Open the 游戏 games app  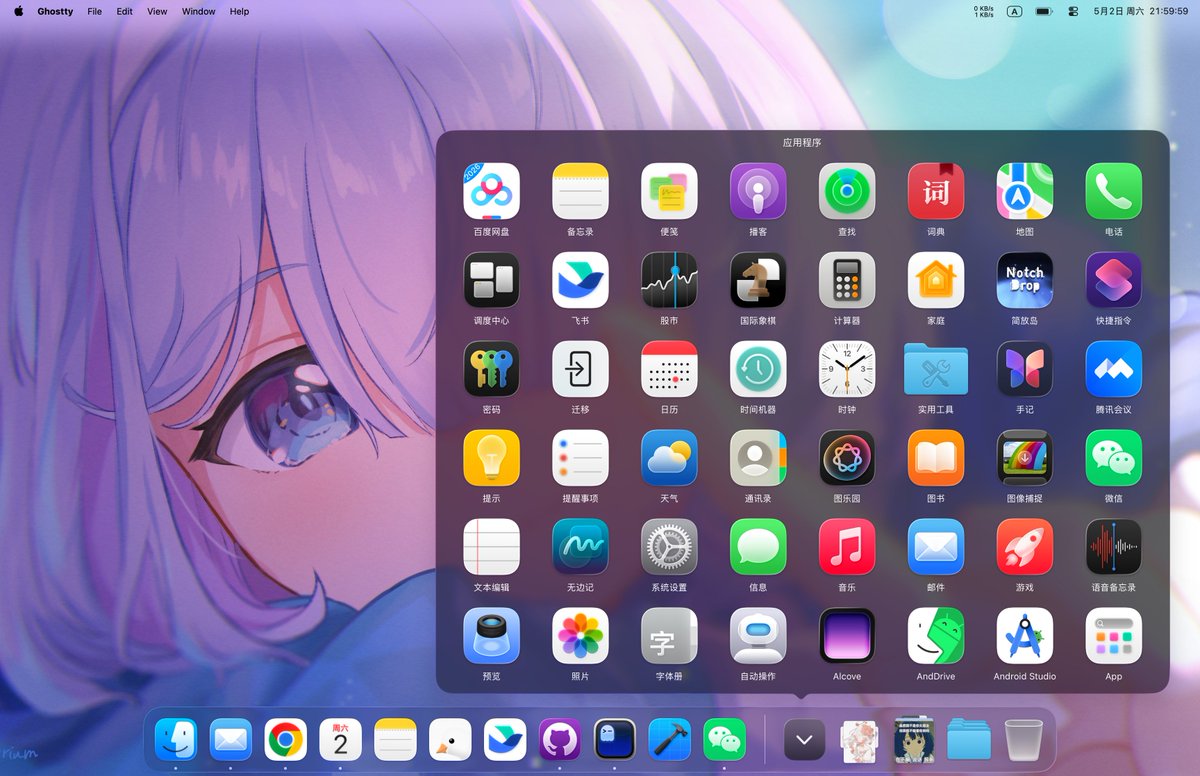pos(1025,547)
